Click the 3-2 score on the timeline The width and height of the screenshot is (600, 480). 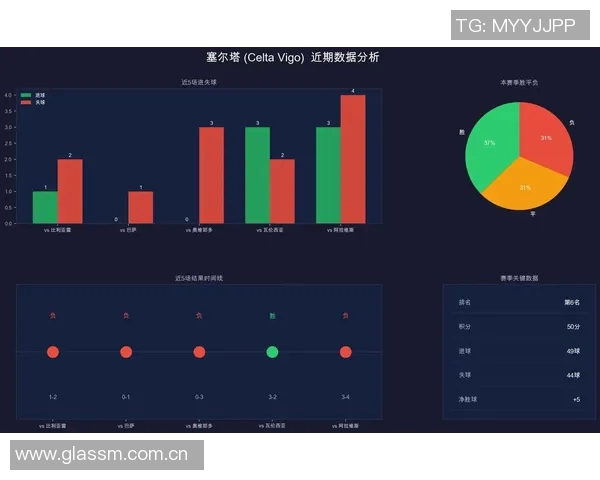272,397
